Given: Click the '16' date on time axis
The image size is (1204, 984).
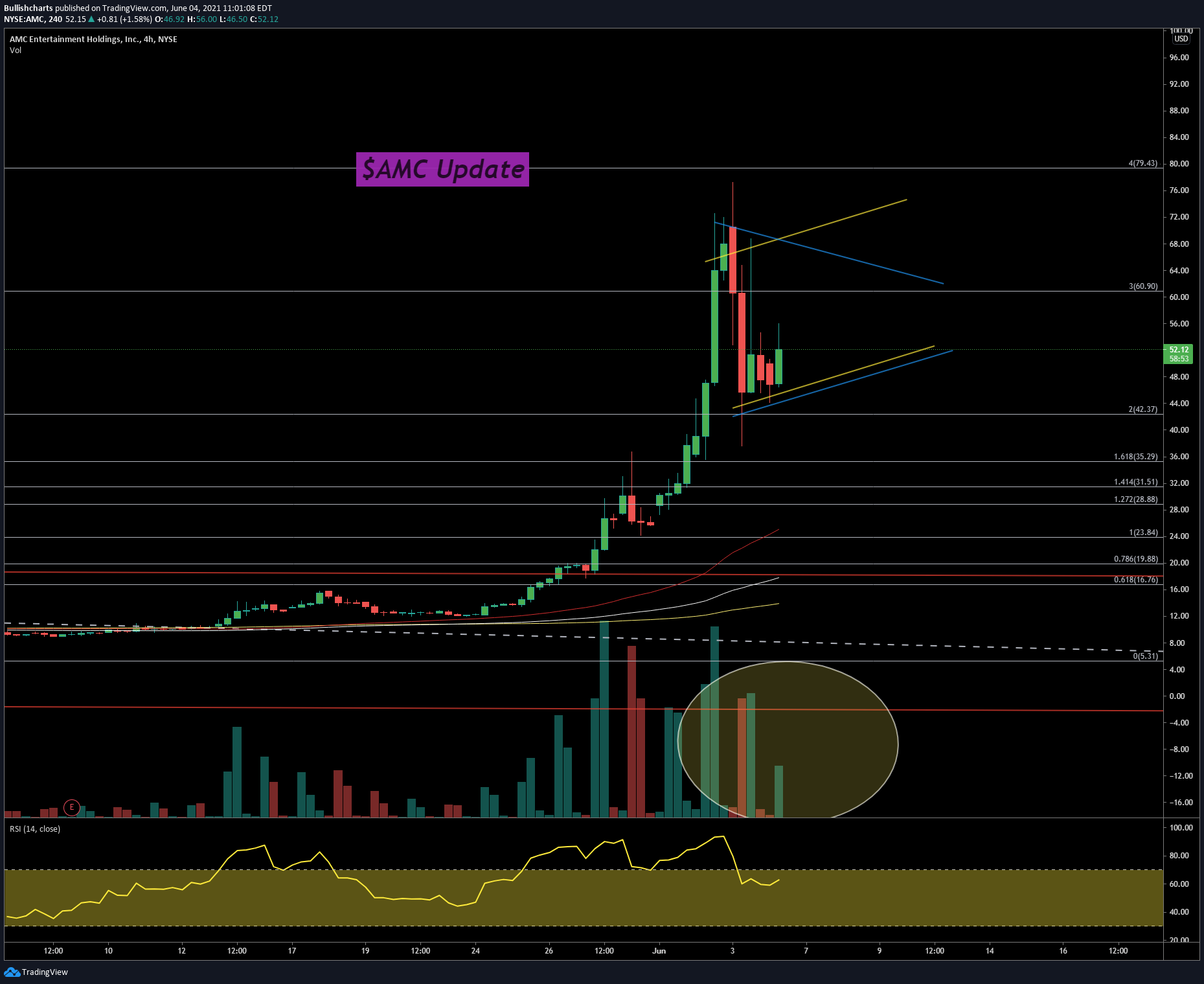Looking at the screenshot, I should [1063, 951].
